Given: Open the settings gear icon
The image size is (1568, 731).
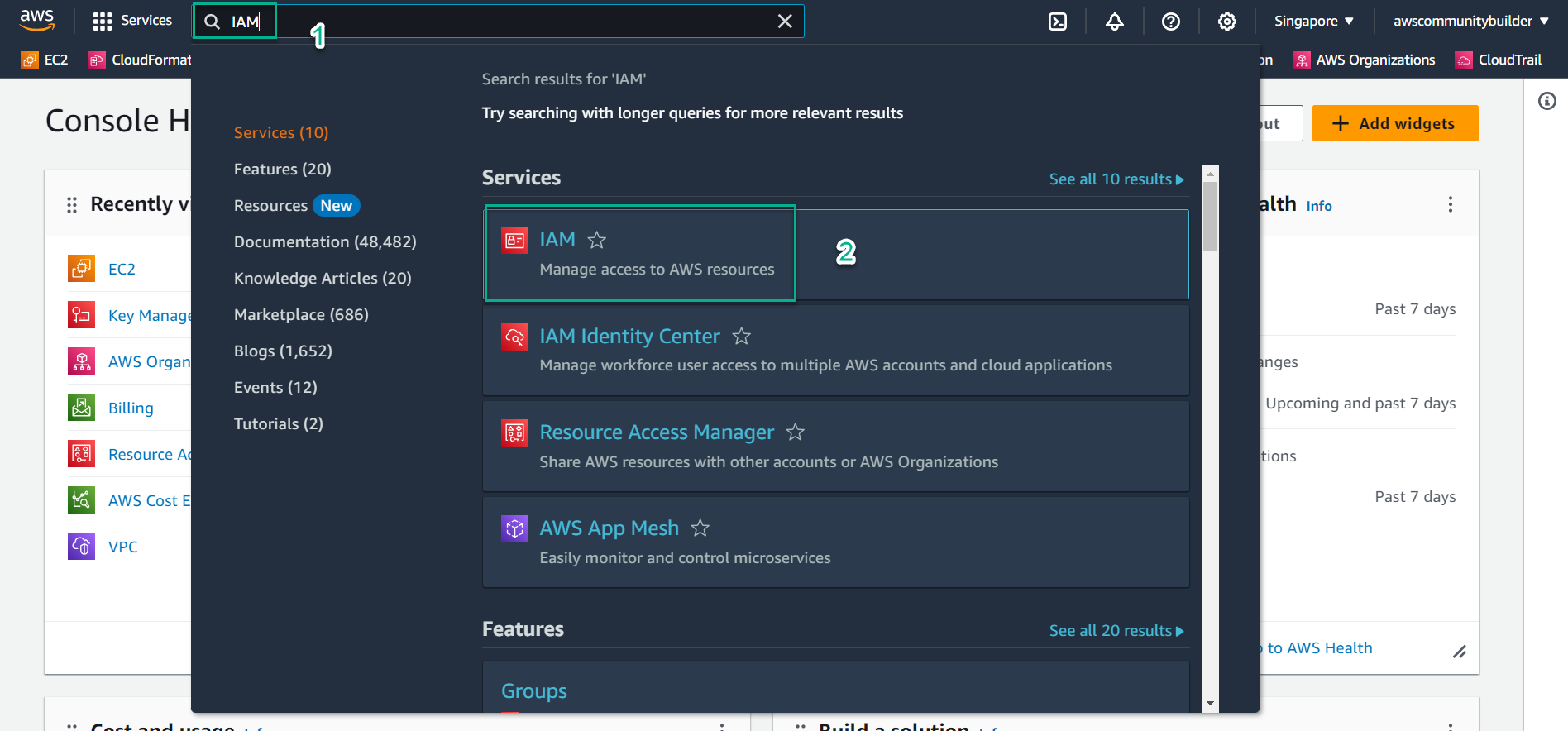Looking at the screenshot, I should pyautogui.click(x=1227, y=21).
